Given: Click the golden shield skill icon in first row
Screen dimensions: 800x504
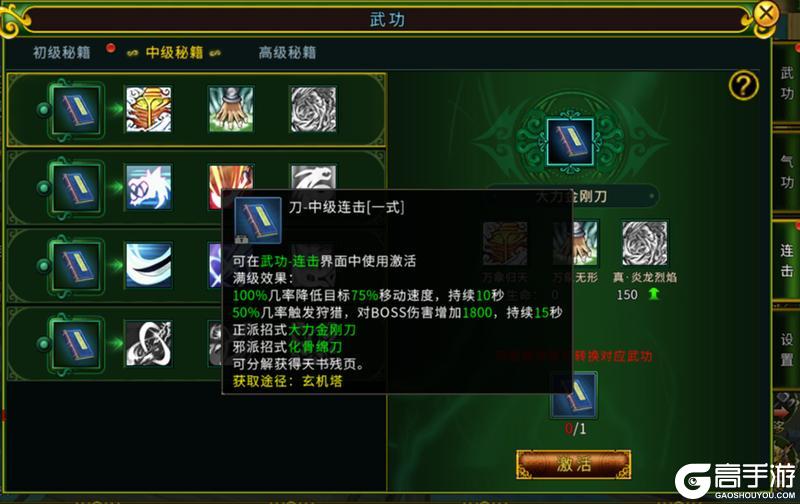Looking at the screenshot, I should tap(148, 109).
